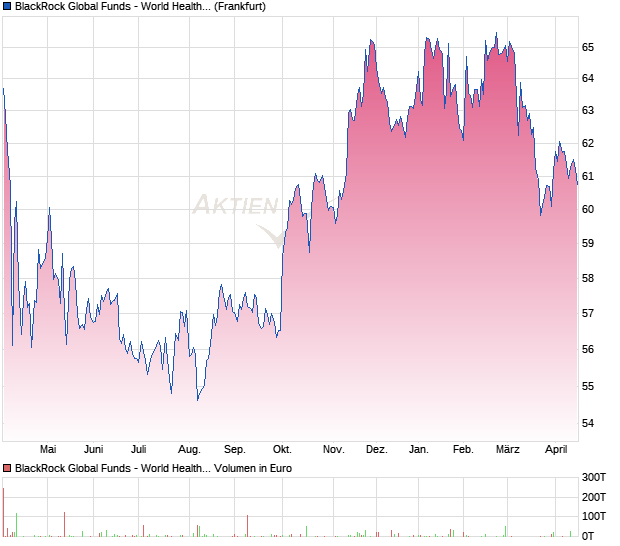Click the August low point of the price line
Screen dimensions: 620x546
coord(198,400)
